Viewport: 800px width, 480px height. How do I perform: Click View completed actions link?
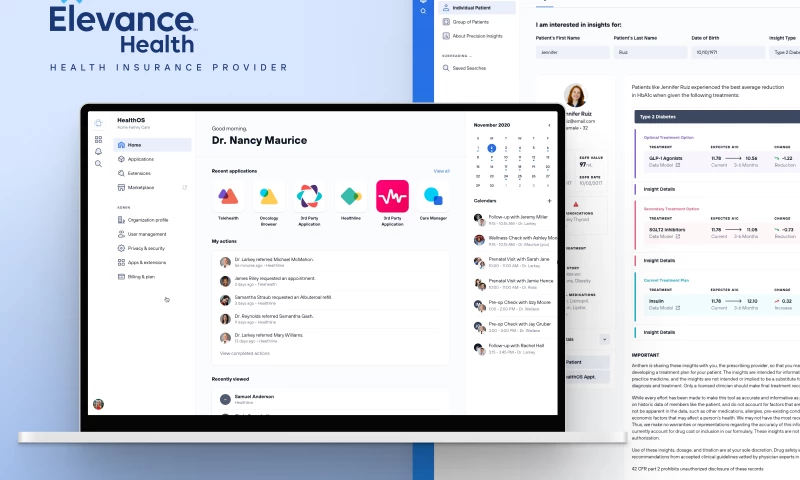(x=245, y=353)
